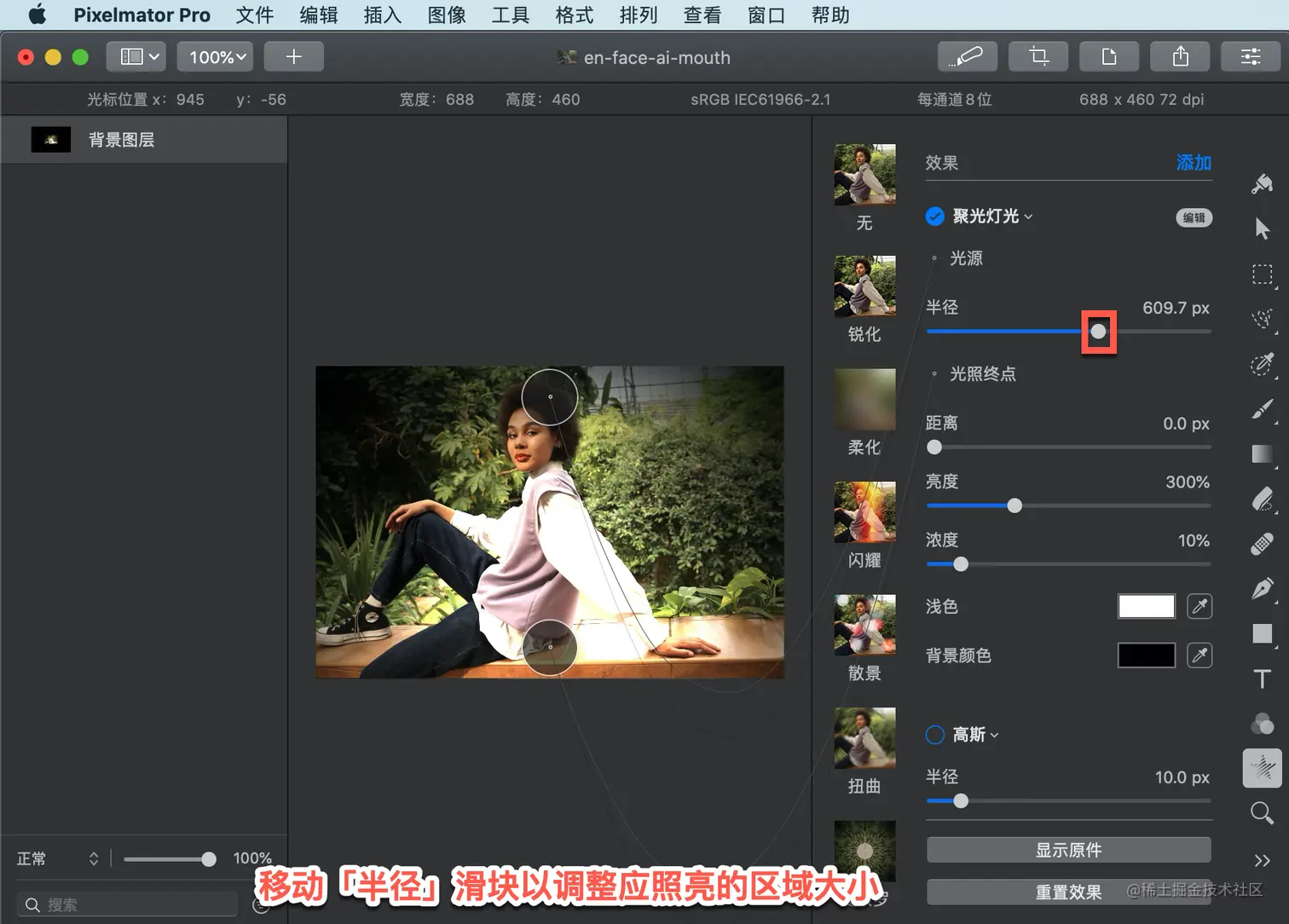Open the 插入 menu

click(x=383, y=14)
